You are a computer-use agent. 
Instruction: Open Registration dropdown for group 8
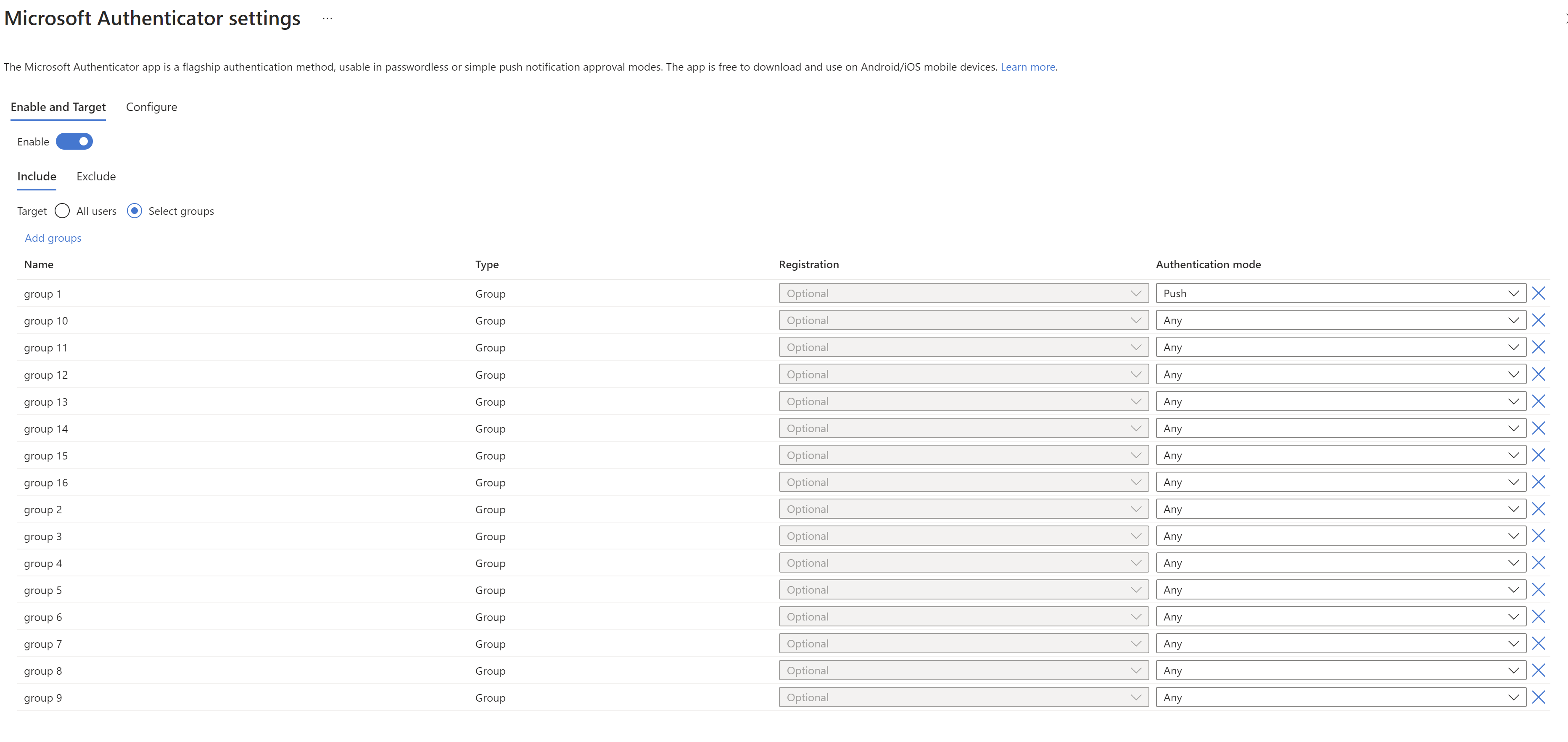tap(964, 670)
